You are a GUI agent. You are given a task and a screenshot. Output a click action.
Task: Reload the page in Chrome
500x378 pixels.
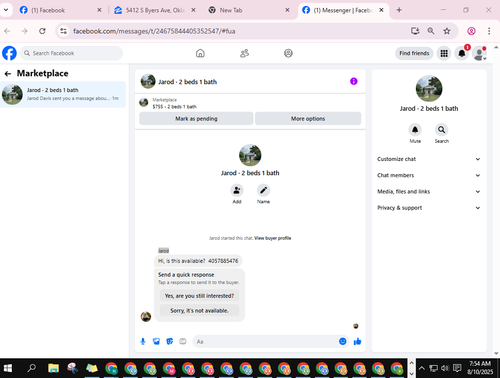42,31
